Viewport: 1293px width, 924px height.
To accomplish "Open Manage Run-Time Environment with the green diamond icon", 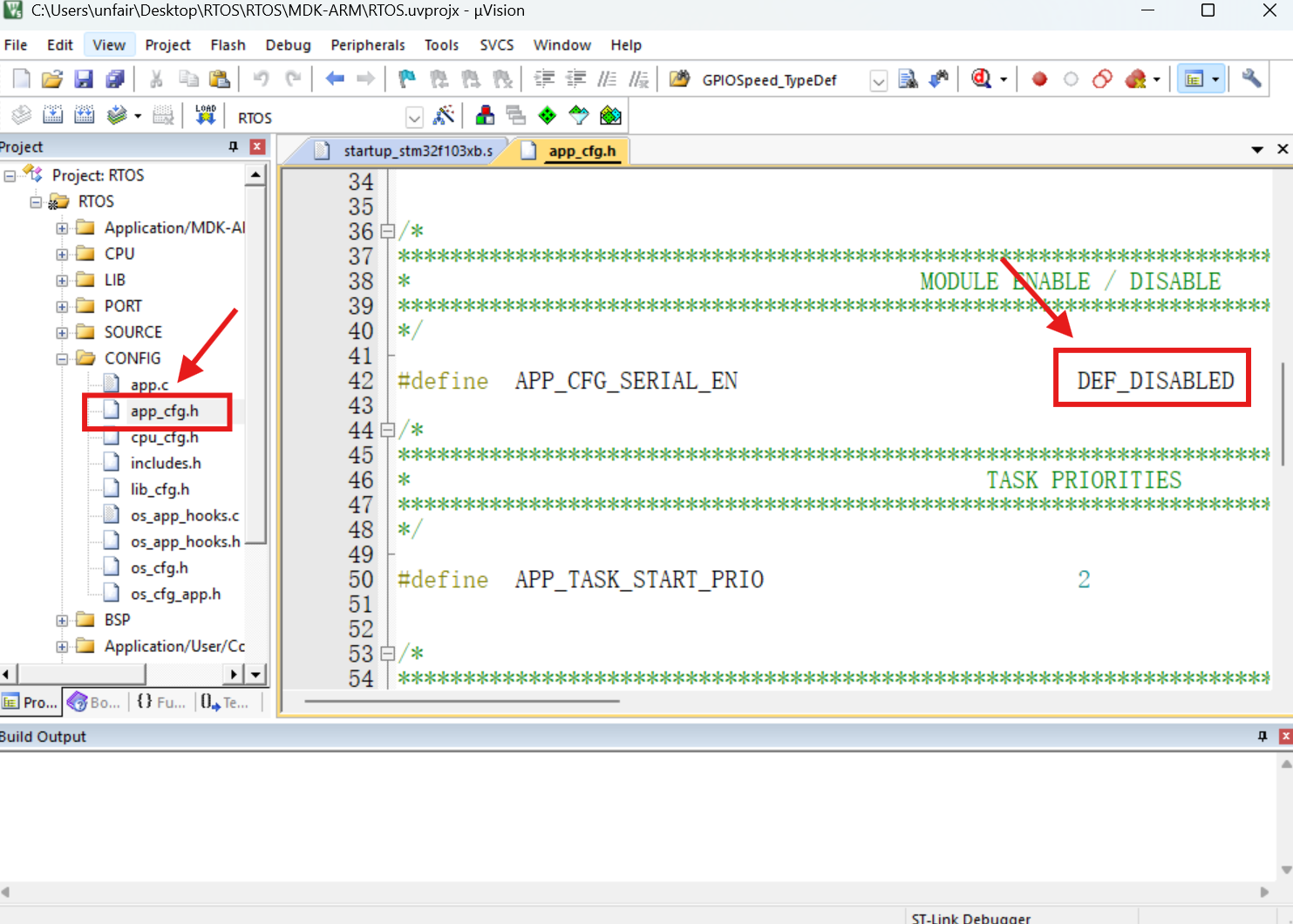I will pos(548,115).
